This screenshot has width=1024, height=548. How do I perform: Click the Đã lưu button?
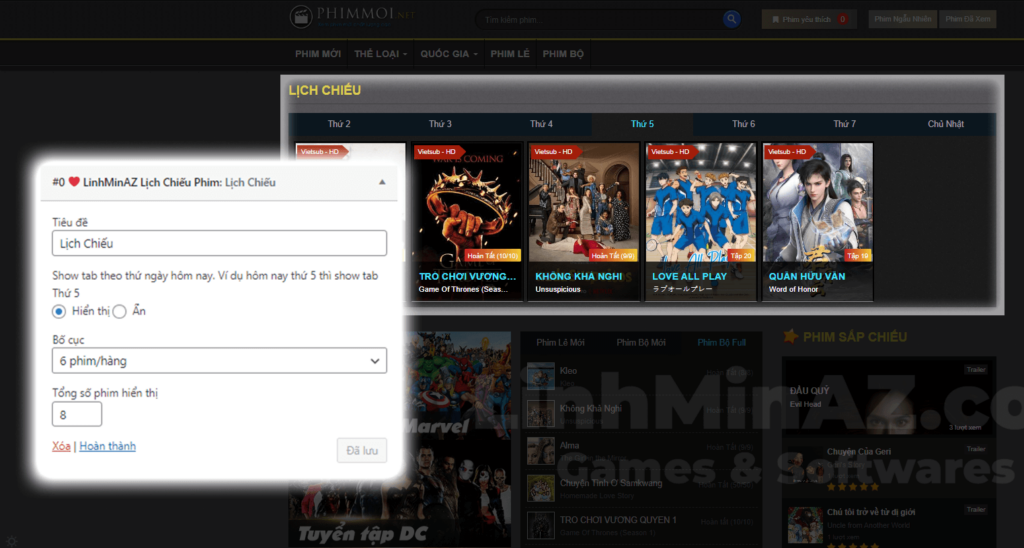[362, 451]
